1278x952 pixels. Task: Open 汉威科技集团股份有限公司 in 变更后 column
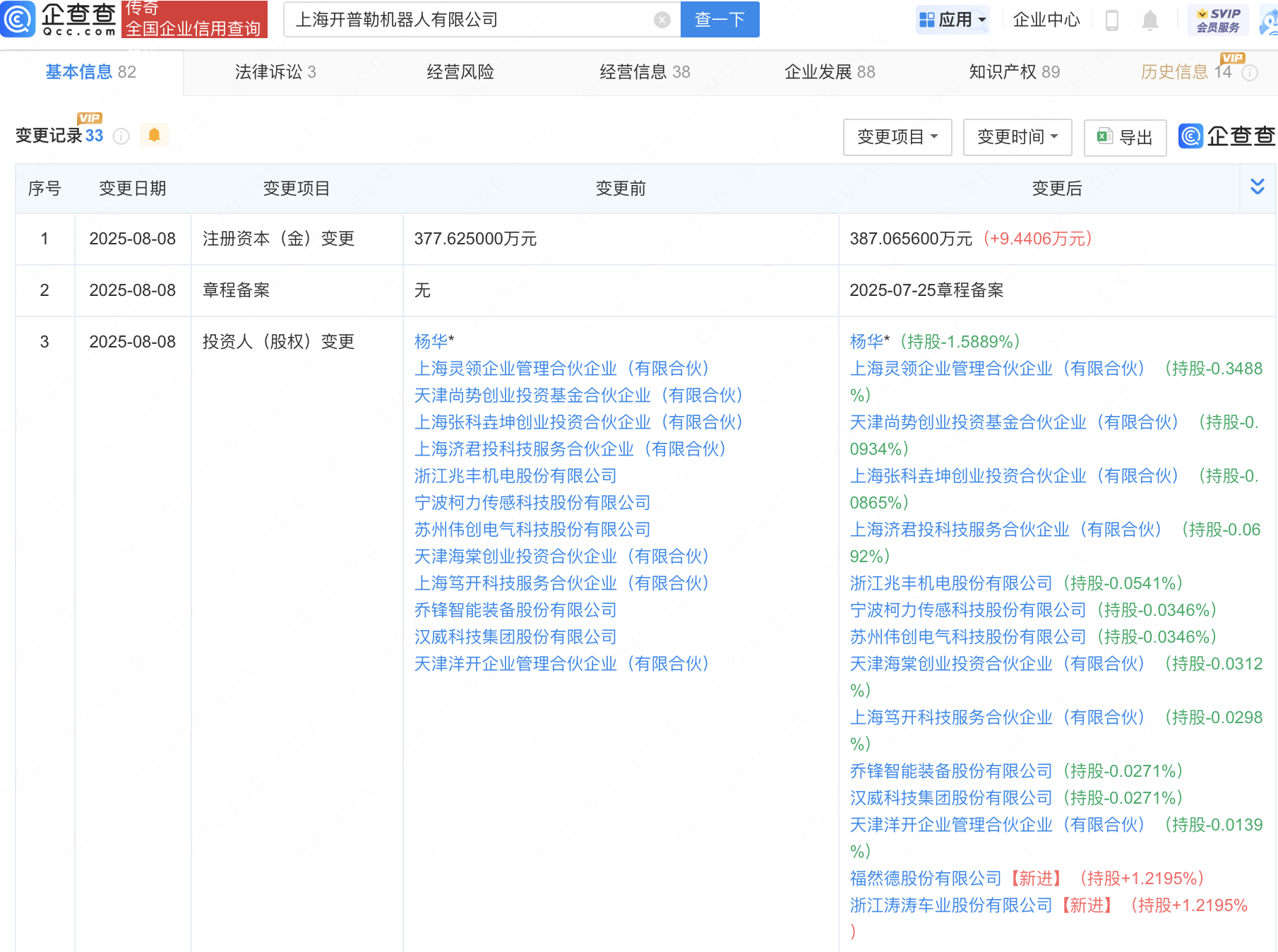(x=951, y=798)
